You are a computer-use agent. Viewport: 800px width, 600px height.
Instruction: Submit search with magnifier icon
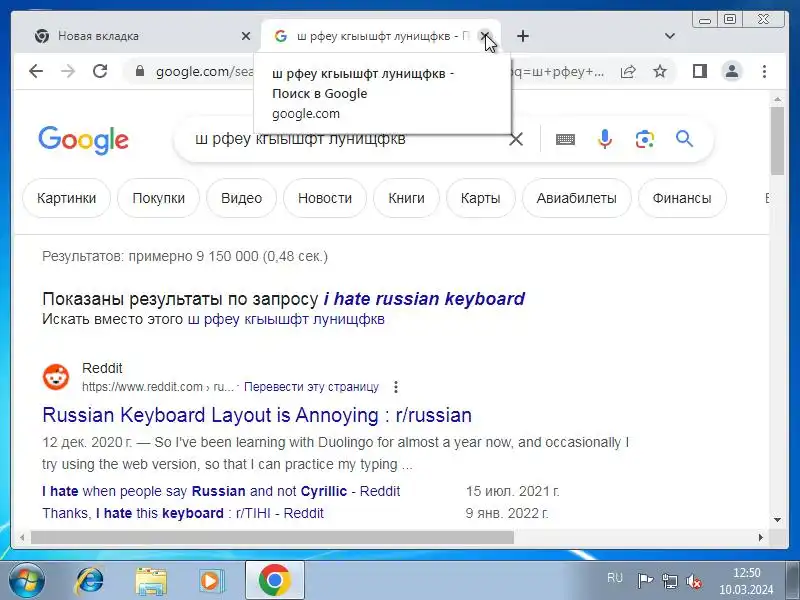[684, 139]
